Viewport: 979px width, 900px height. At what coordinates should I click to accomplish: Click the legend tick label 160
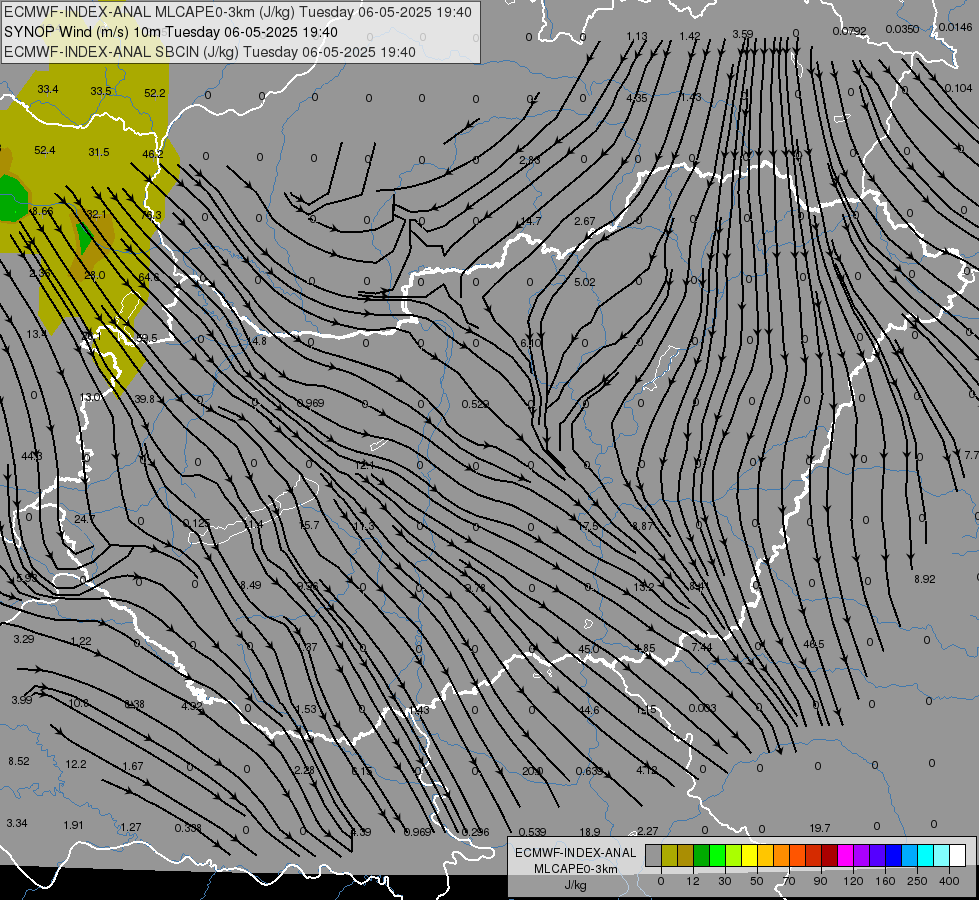885,881
